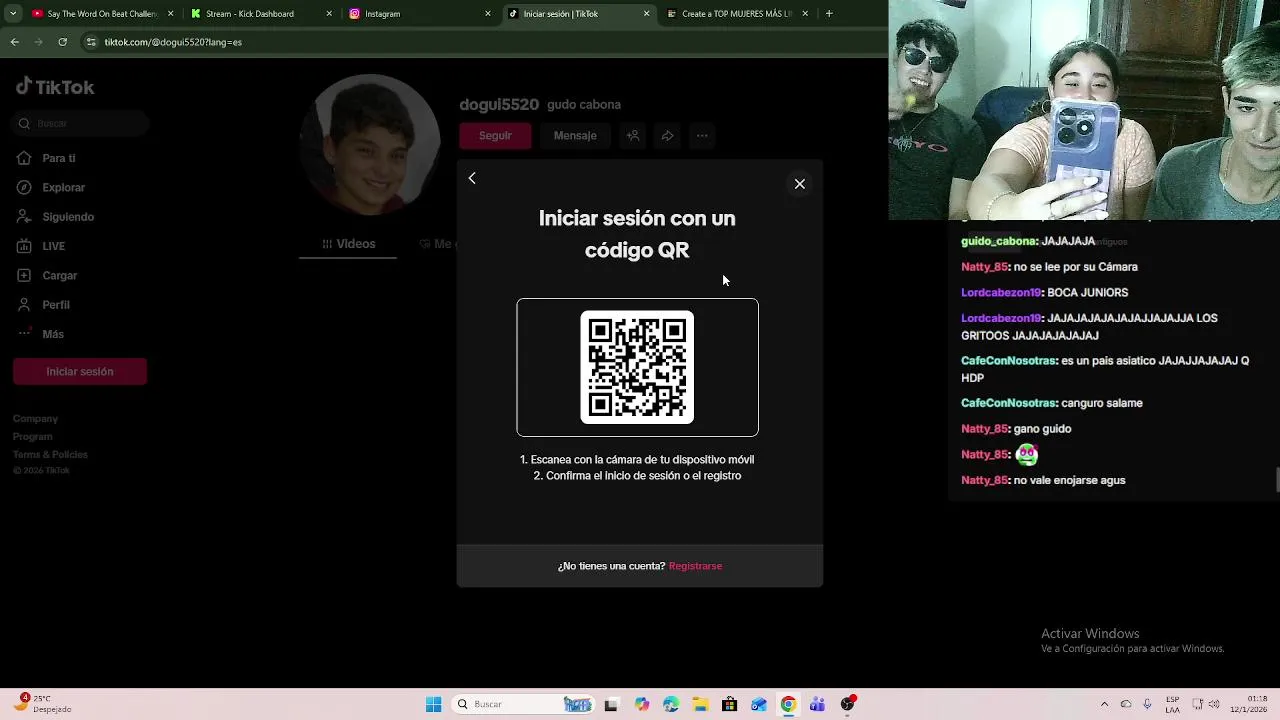Go back in the QR login dialog
The height and width of the screenshot is (720, 1280).
(472, 178)
